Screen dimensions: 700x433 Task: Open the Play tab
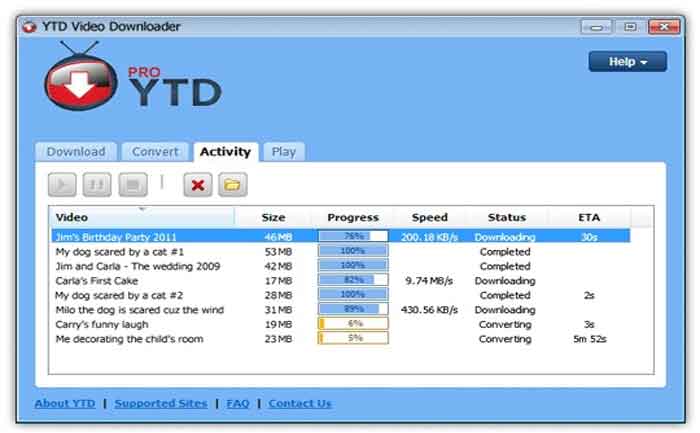[284, 152]
